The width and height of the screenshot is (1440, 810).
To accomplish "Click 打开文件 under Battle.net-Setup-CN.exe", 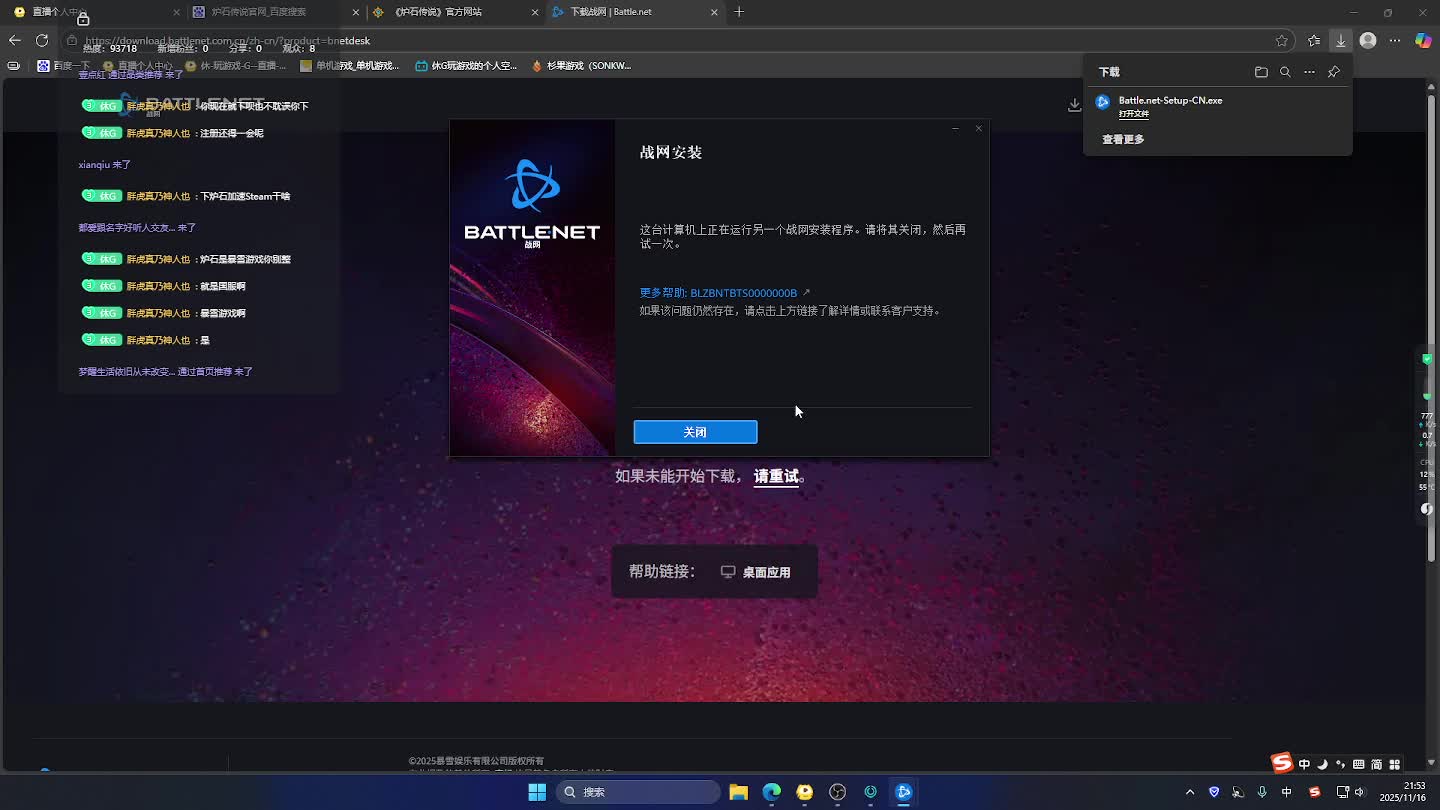I will 1133,114.
